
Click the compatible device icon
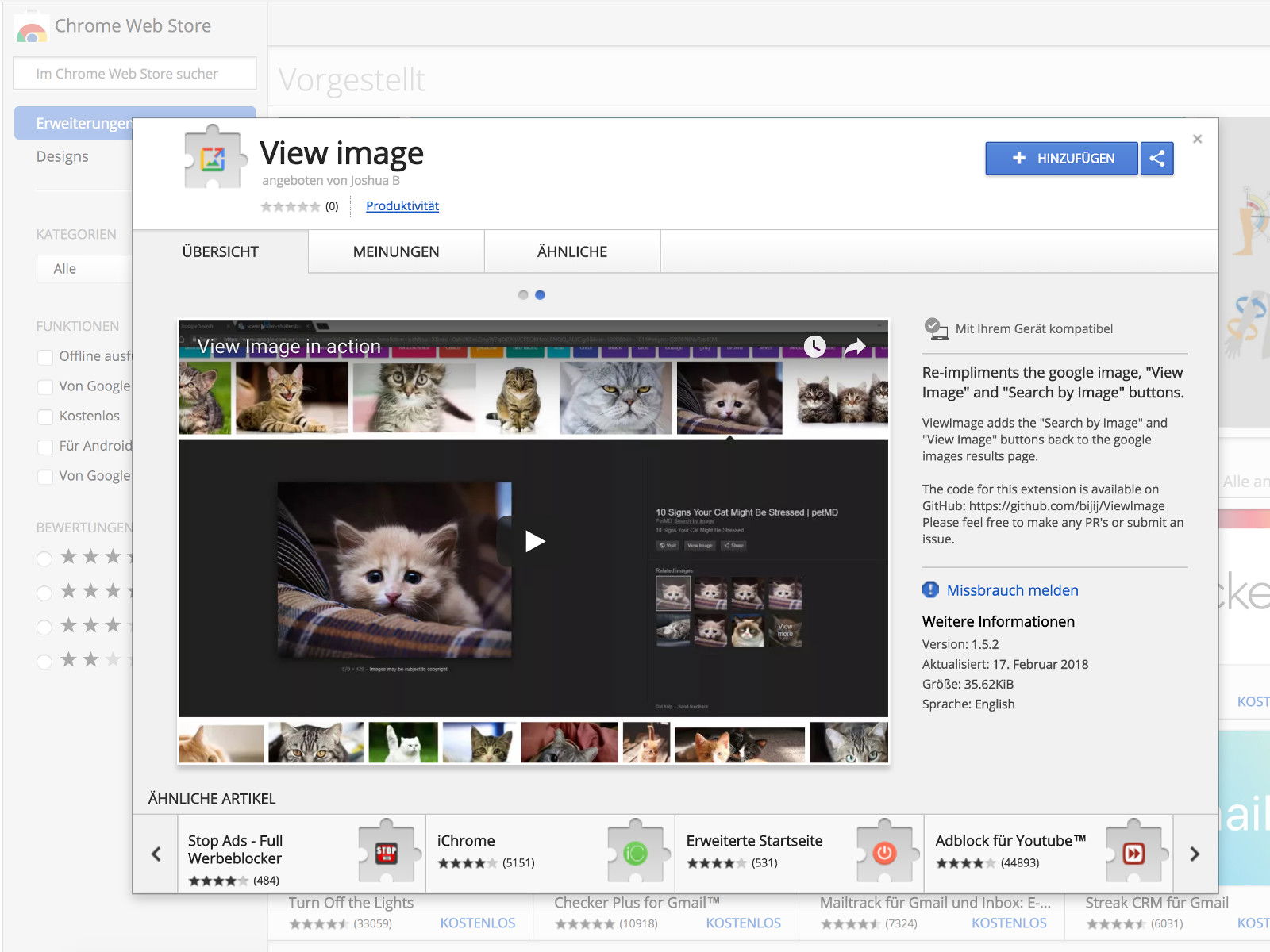coord(936,328)
